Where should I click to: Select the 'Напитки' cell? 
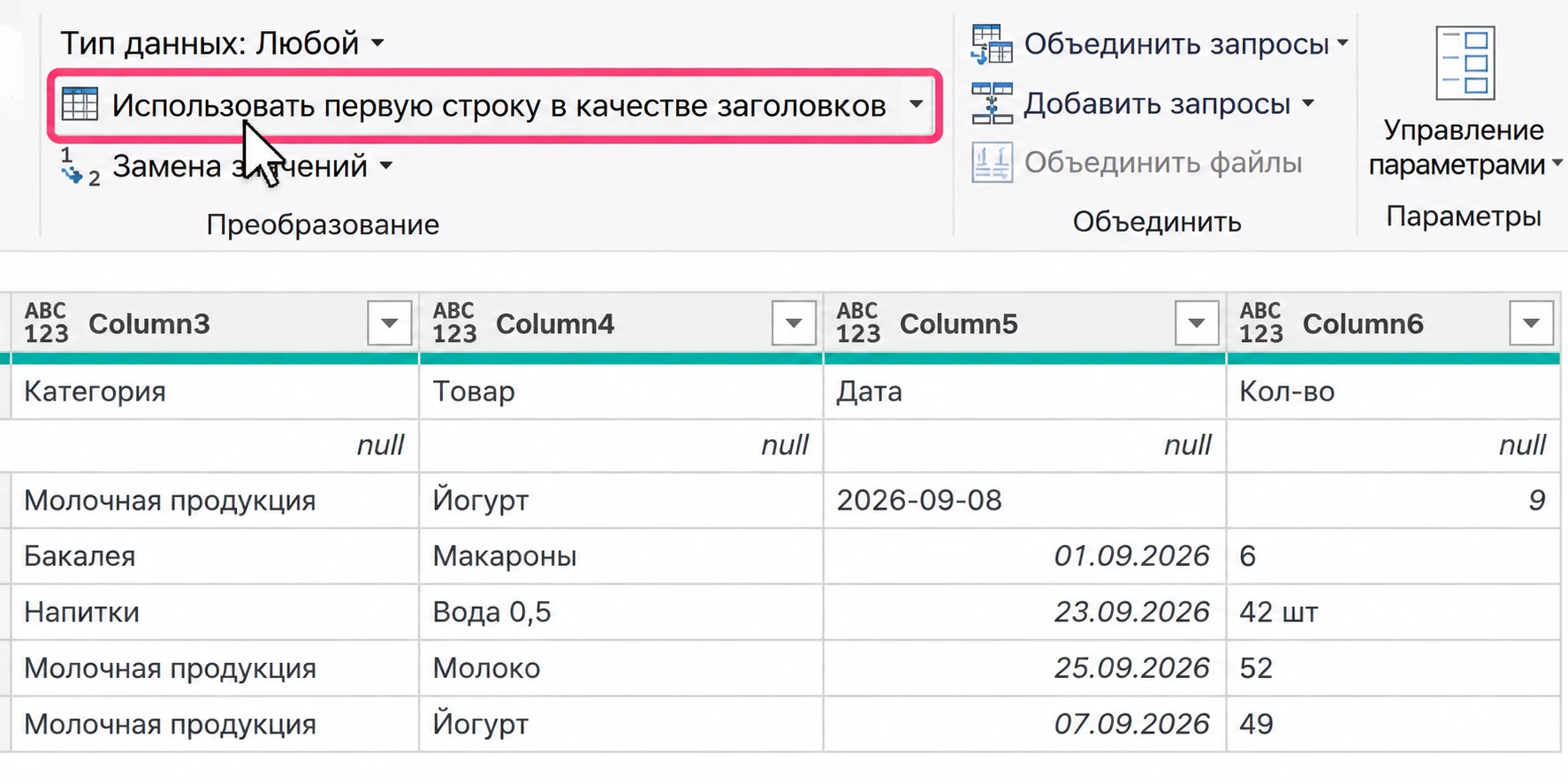point(215,613)
